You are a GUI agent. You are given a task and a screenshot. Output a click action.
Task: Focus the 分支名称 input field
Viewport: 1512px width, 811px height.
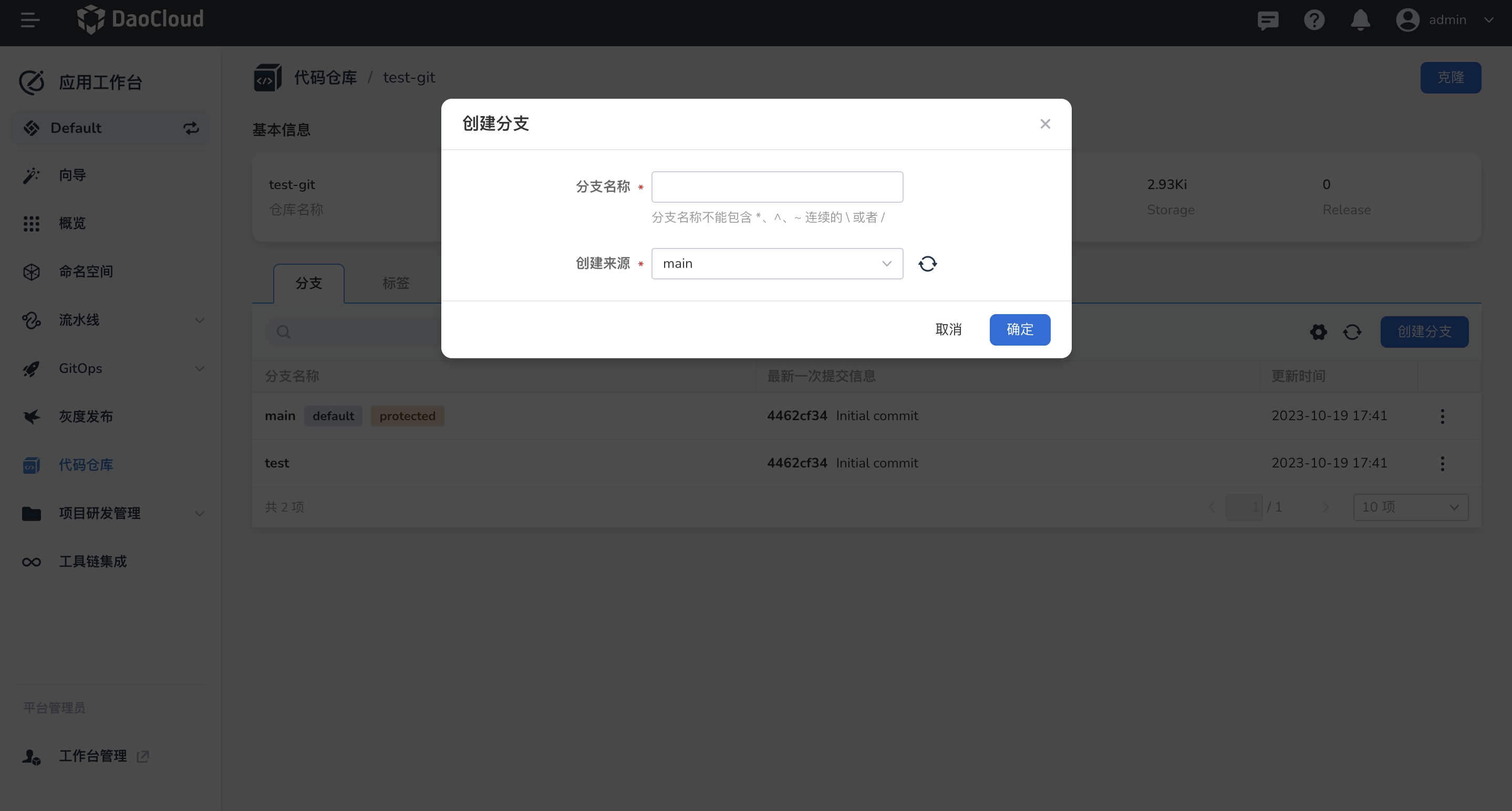pos(776,187)
